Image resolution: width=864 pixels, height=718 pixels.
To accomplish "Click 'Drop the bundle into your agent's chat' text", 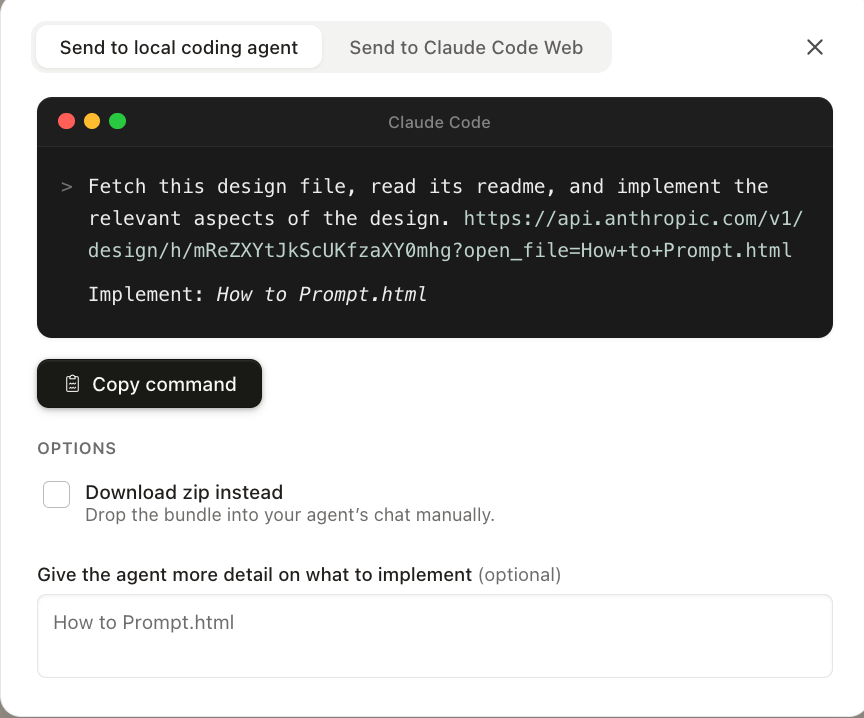I will point(290,515).
